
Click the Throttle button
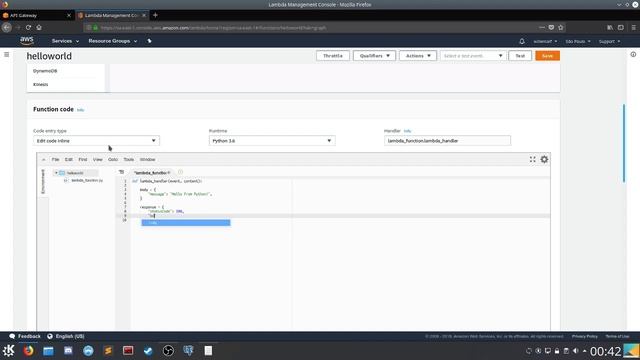333,56
